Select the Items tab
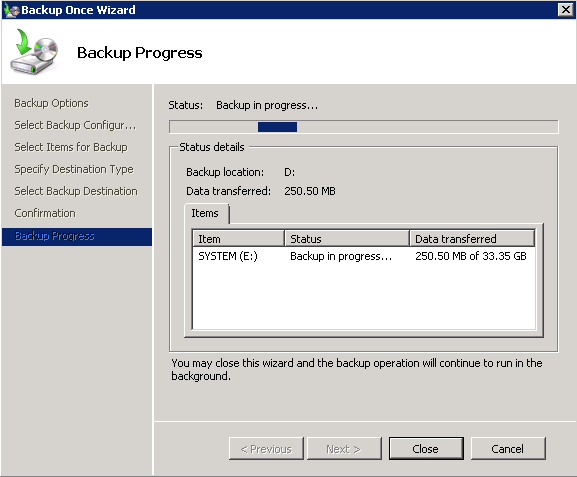577x477 pixels. pos(206,213)
